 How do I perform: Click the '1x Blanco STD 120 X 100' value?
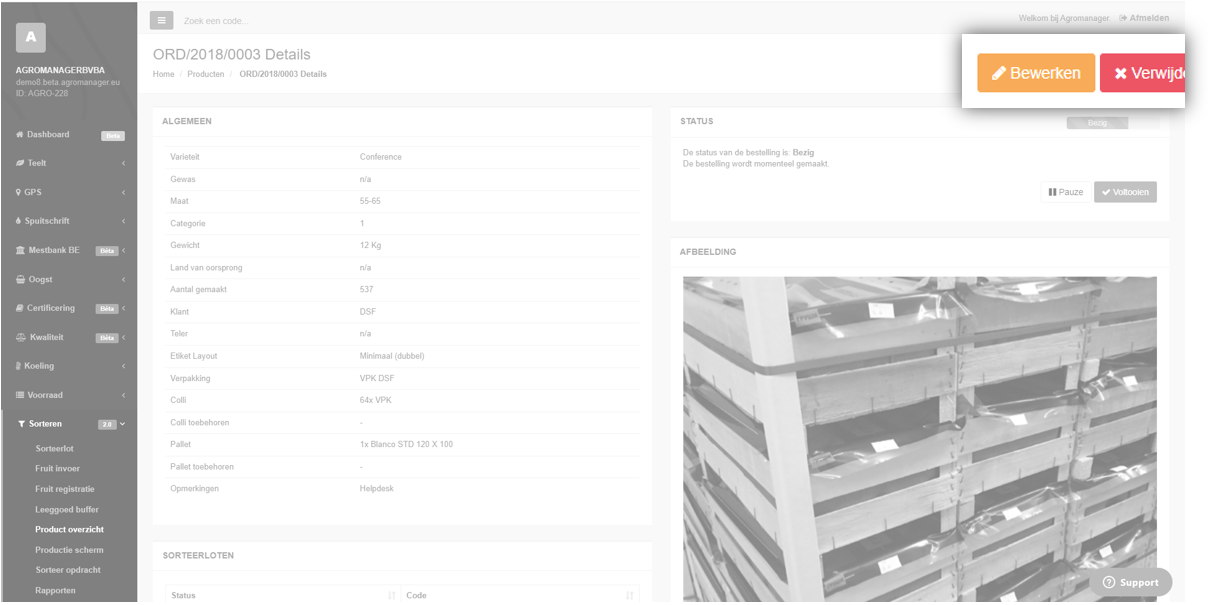pos(406,444)
